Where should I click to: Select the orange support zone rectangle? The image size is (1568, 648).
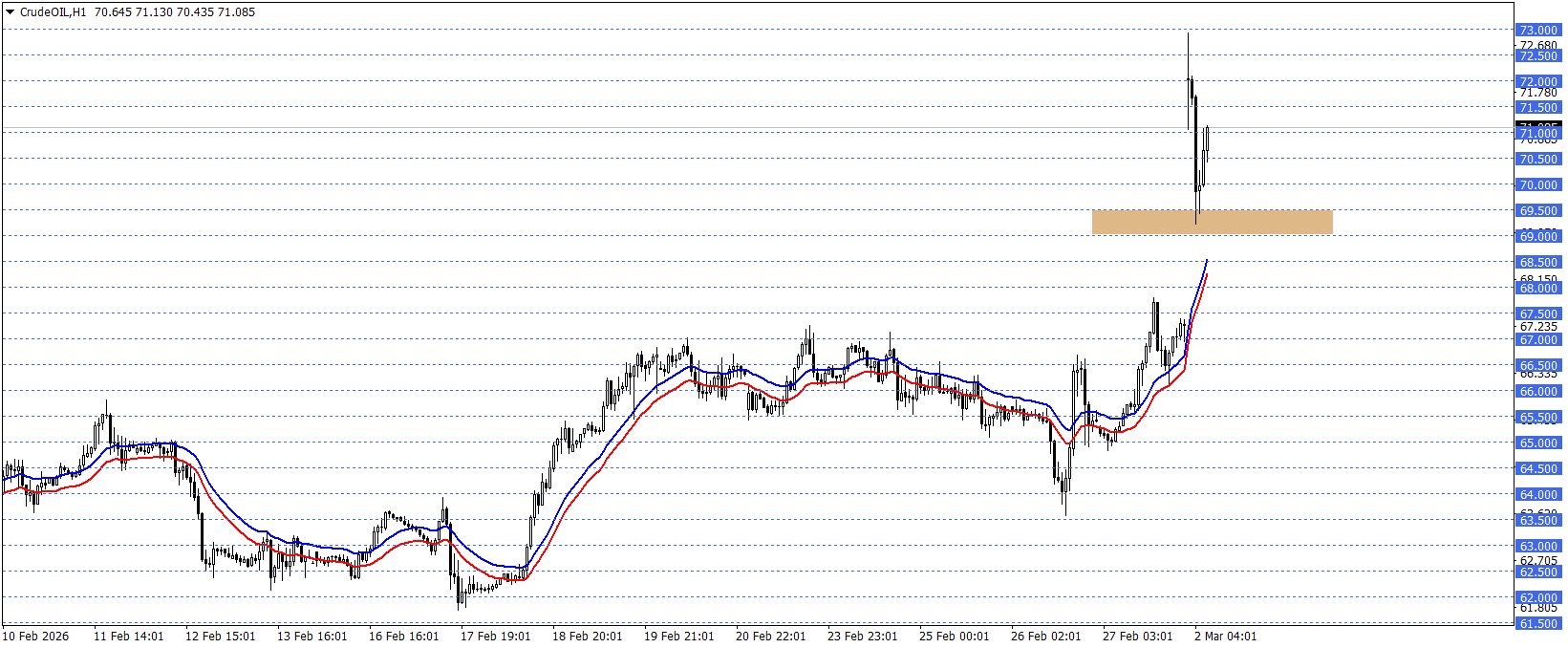1212,222
